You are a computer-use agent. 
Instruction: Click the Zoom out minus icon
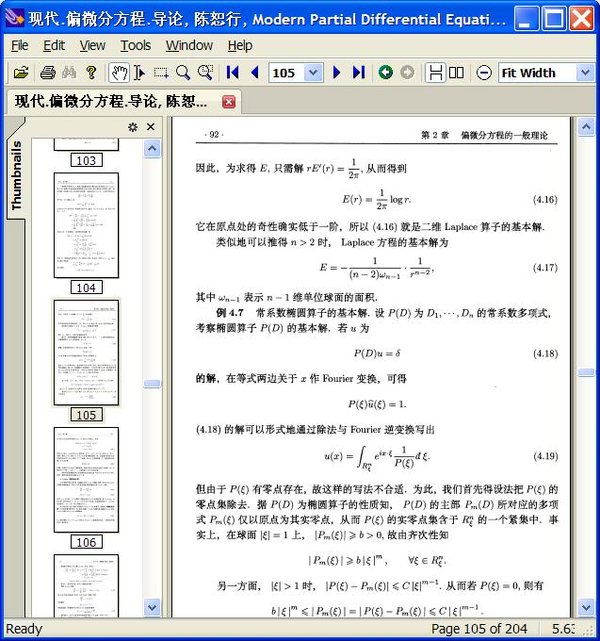(484, 73)
